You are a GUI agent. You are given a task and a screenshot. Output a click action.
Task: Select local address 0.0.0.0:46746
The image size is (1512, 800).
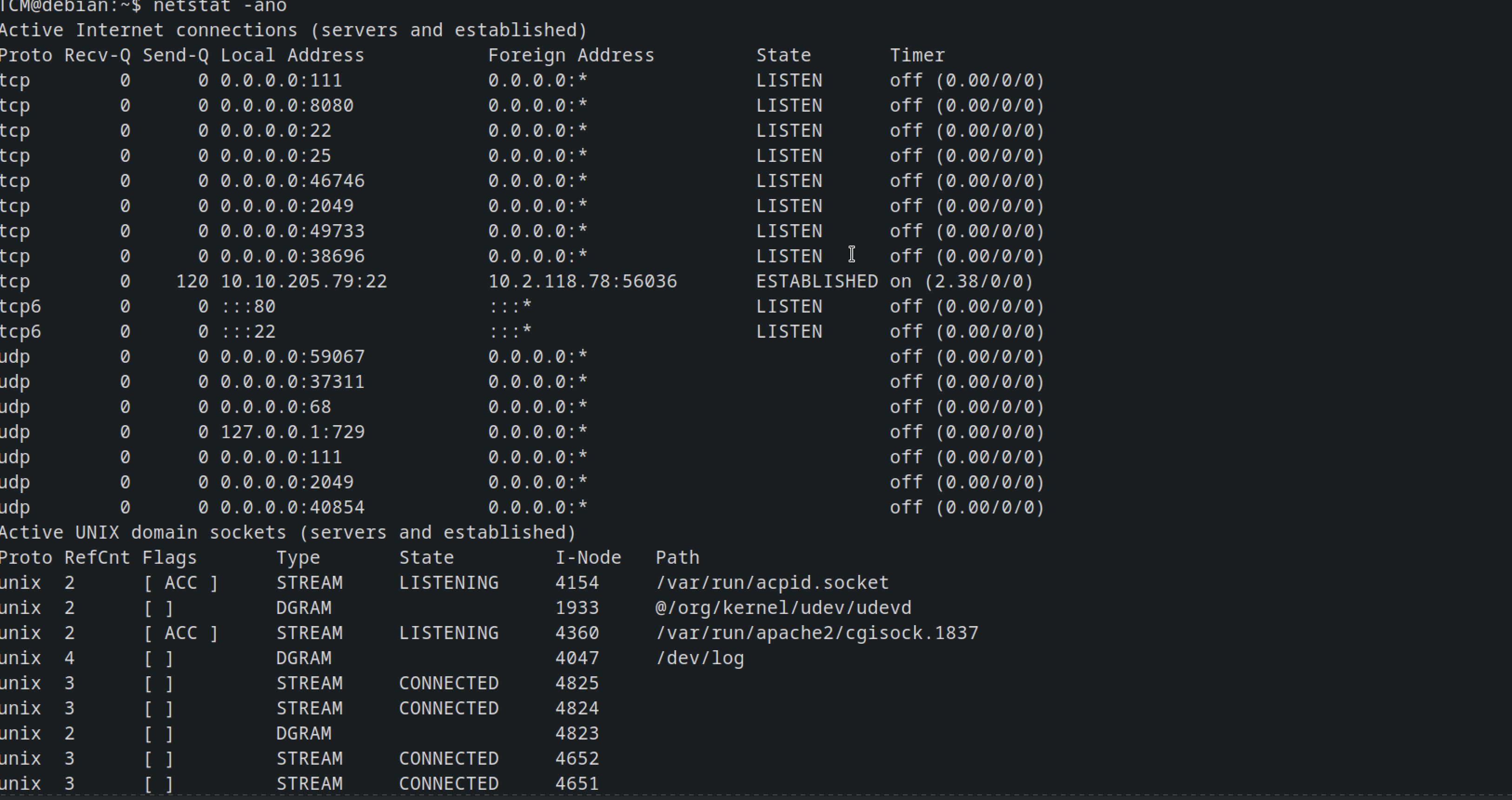(x=293, y=181)
